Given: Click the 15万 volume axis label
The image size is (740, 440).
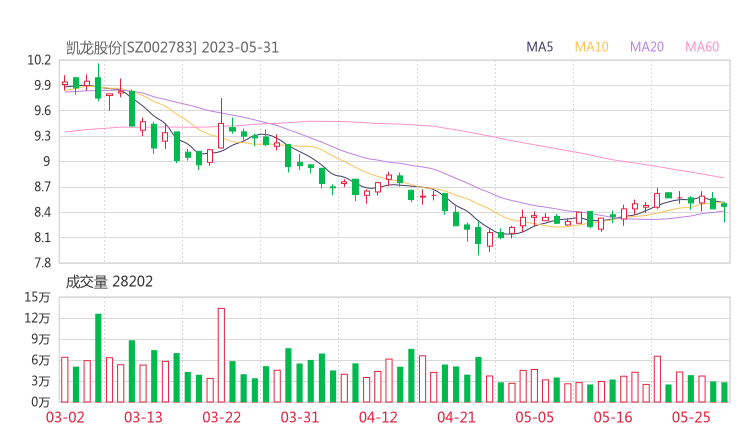Looking at the screenshot, I should pyautogui.click(x=37, y=297).
